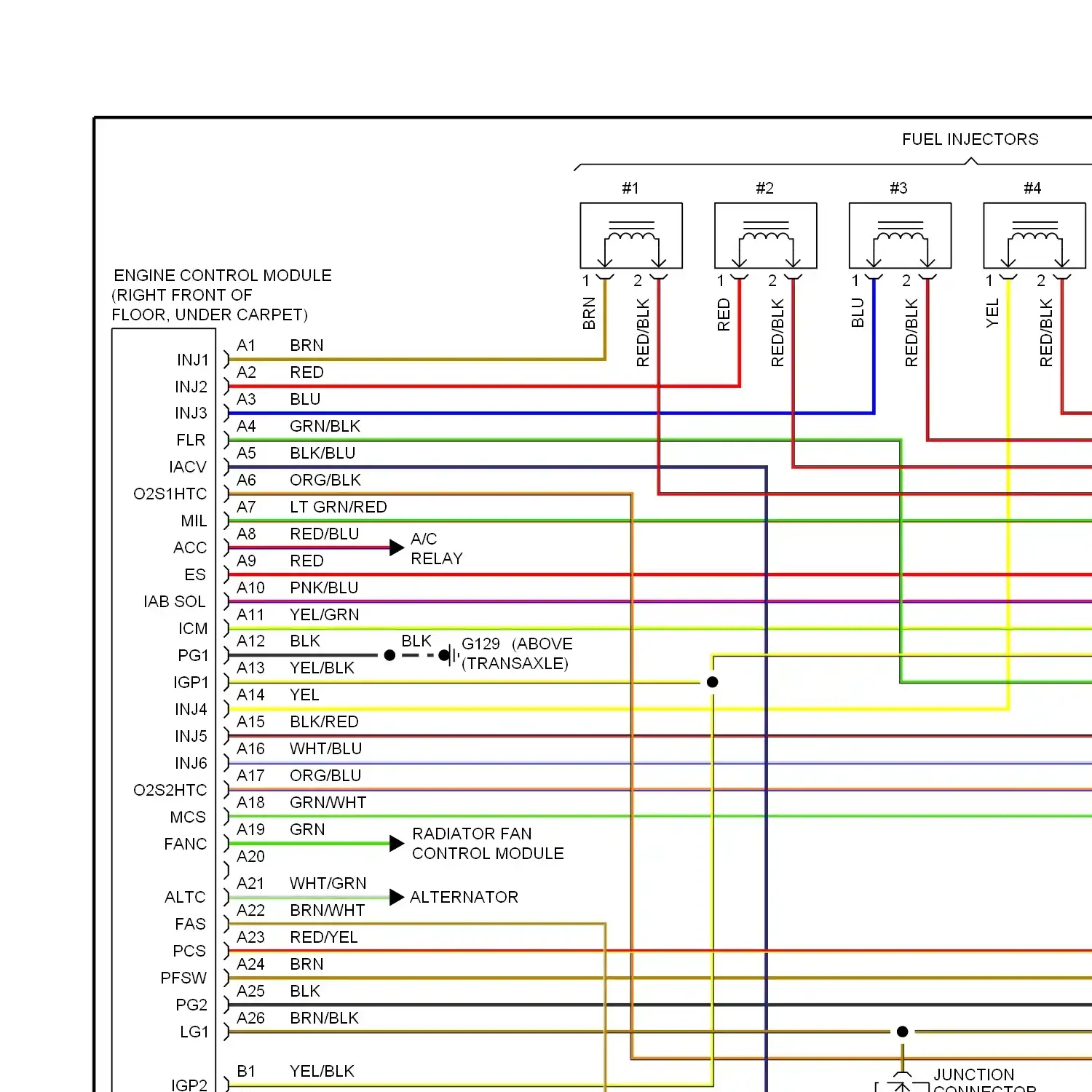
Task: Click the splice dot on the A12 BLK wire
Action: (x=389, y=655)
